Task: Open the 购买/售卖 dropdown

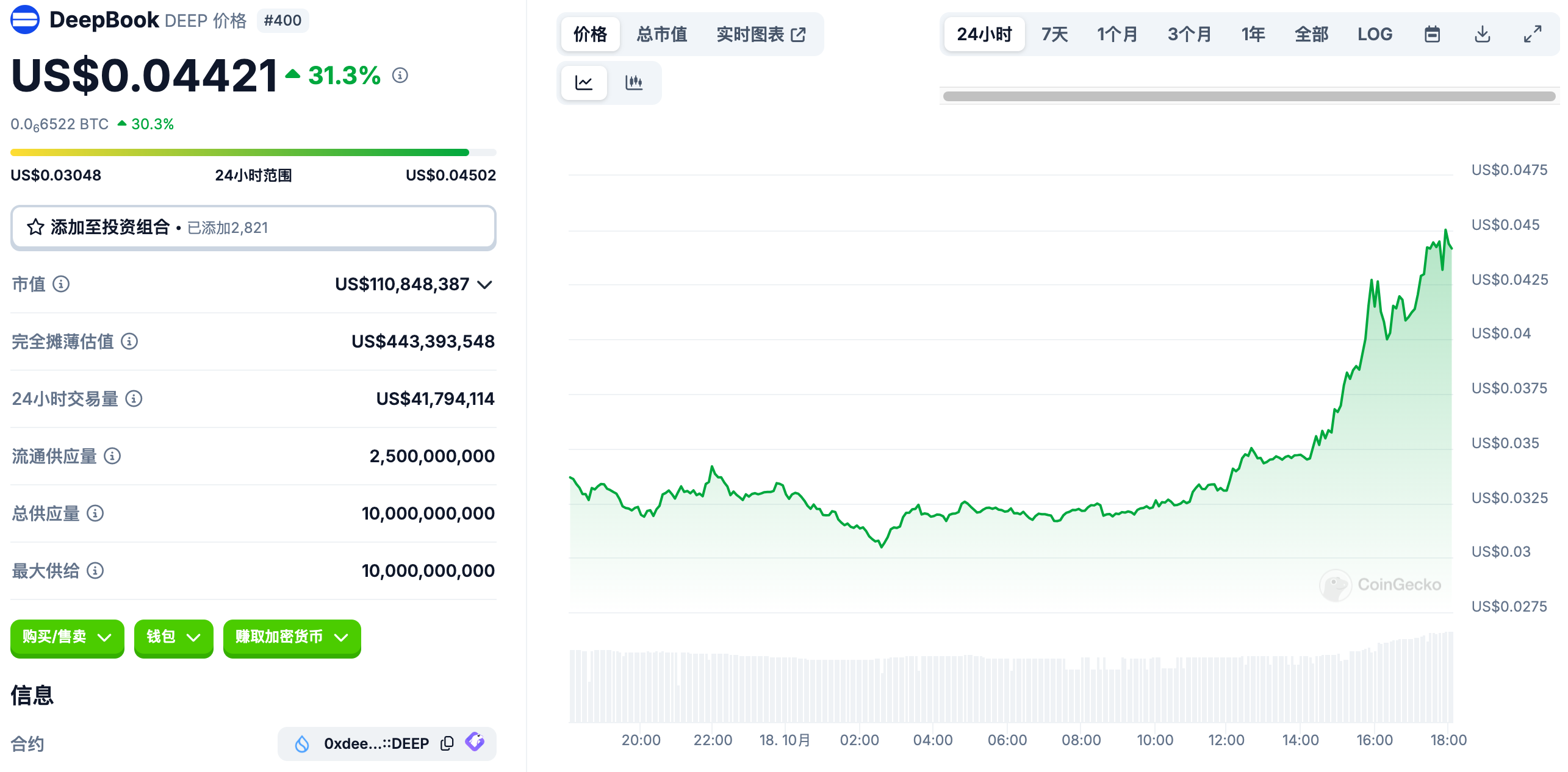Action: 67,637
